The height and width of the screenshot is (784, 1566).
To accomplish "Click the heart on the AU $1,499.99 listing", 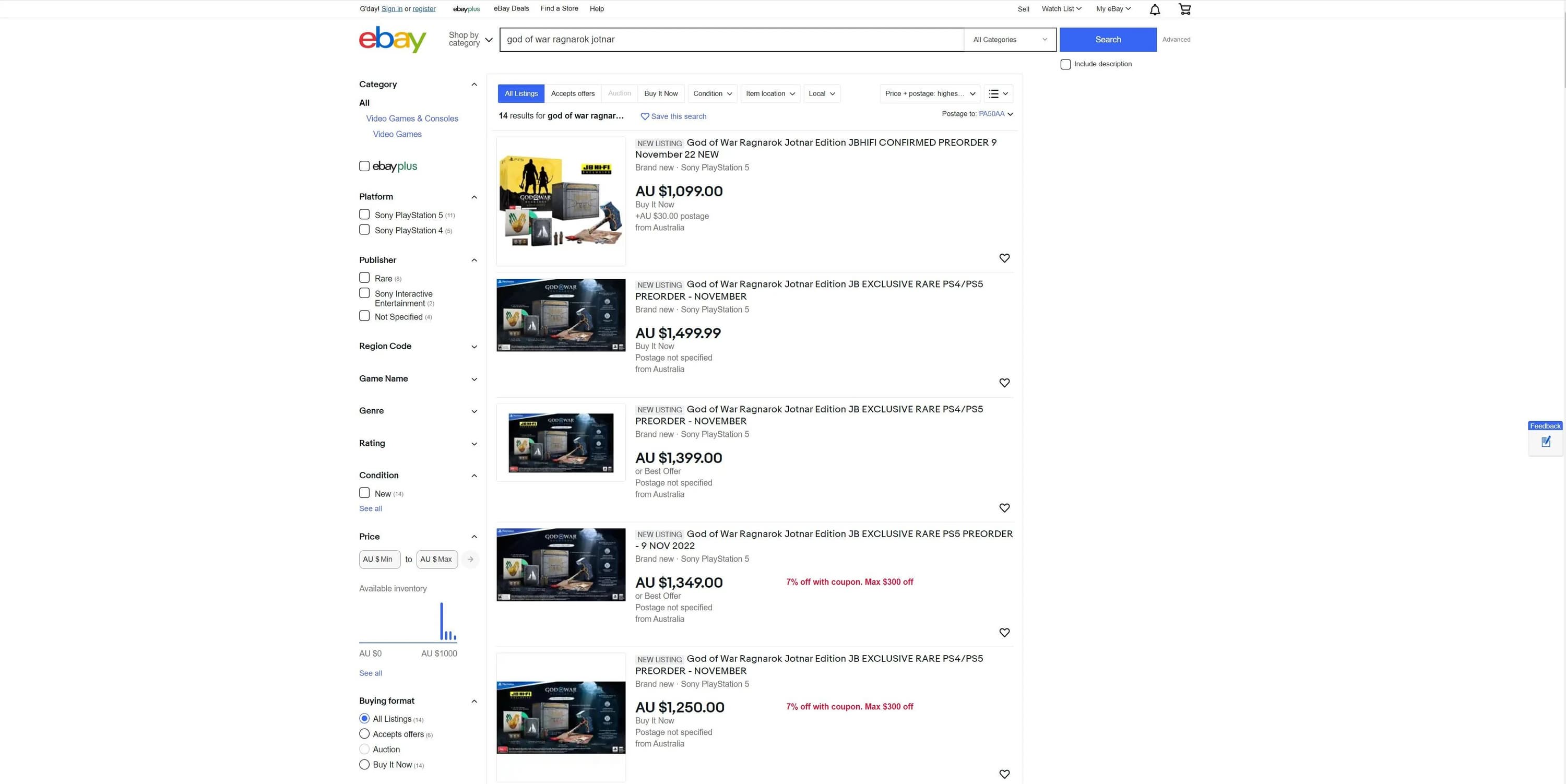I will pos(1004,383).
